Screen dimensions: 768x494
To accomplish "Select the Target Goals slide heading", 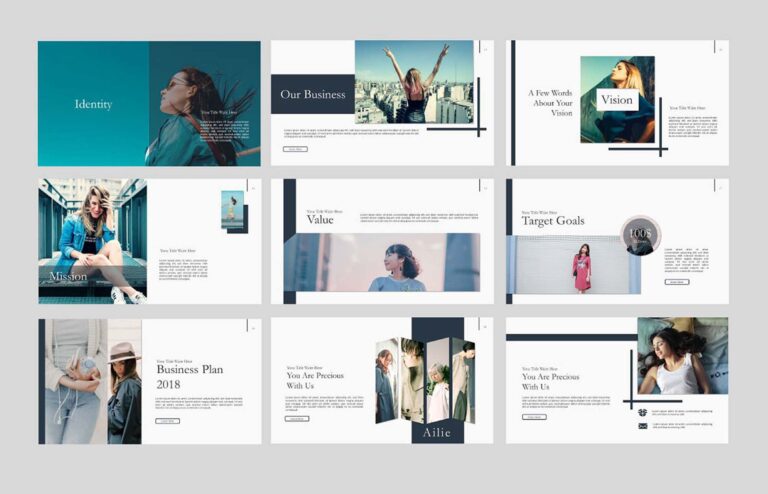I will 553,221.
